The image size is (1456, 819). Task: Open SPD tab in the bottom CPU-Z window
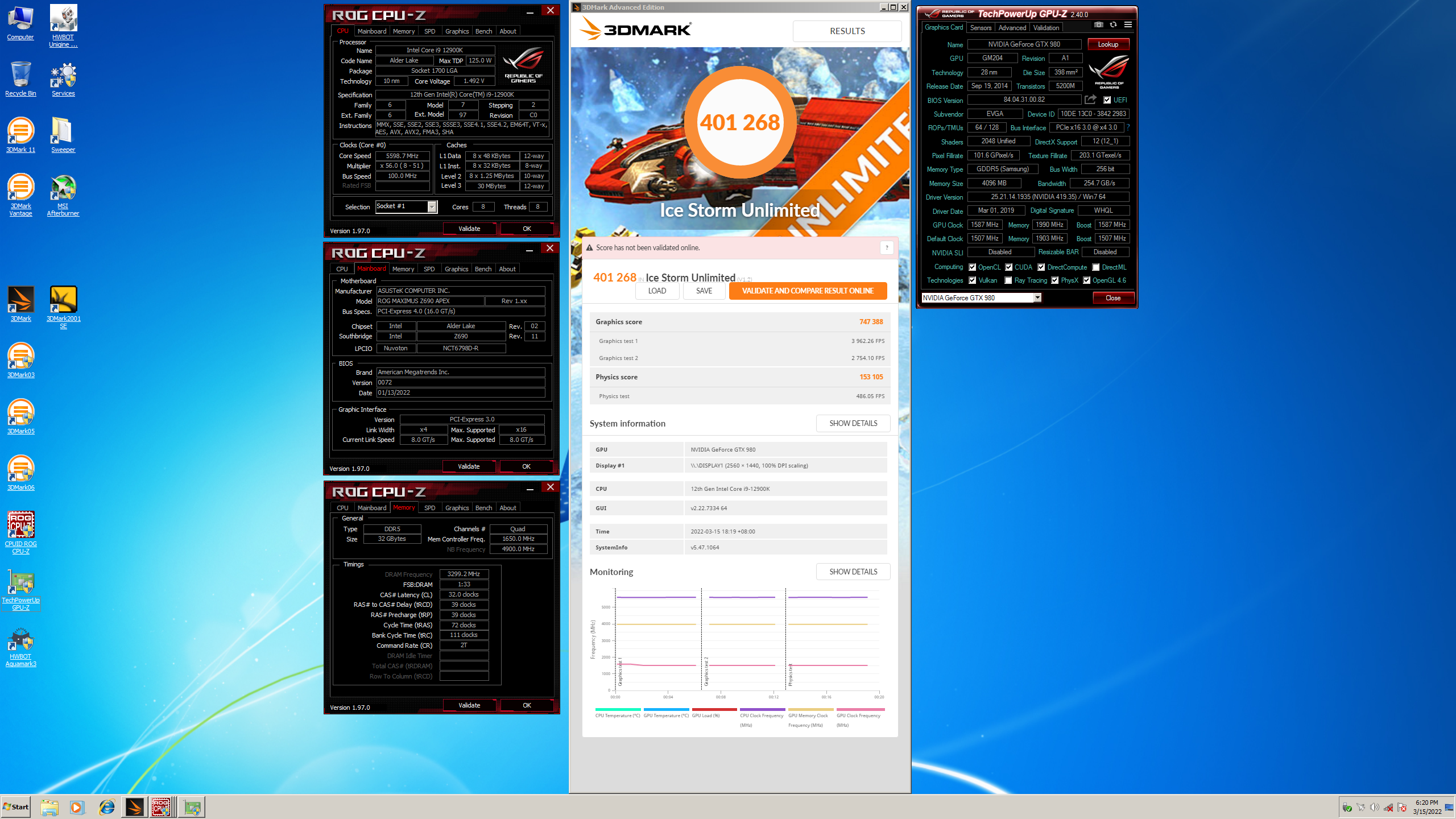430,508
